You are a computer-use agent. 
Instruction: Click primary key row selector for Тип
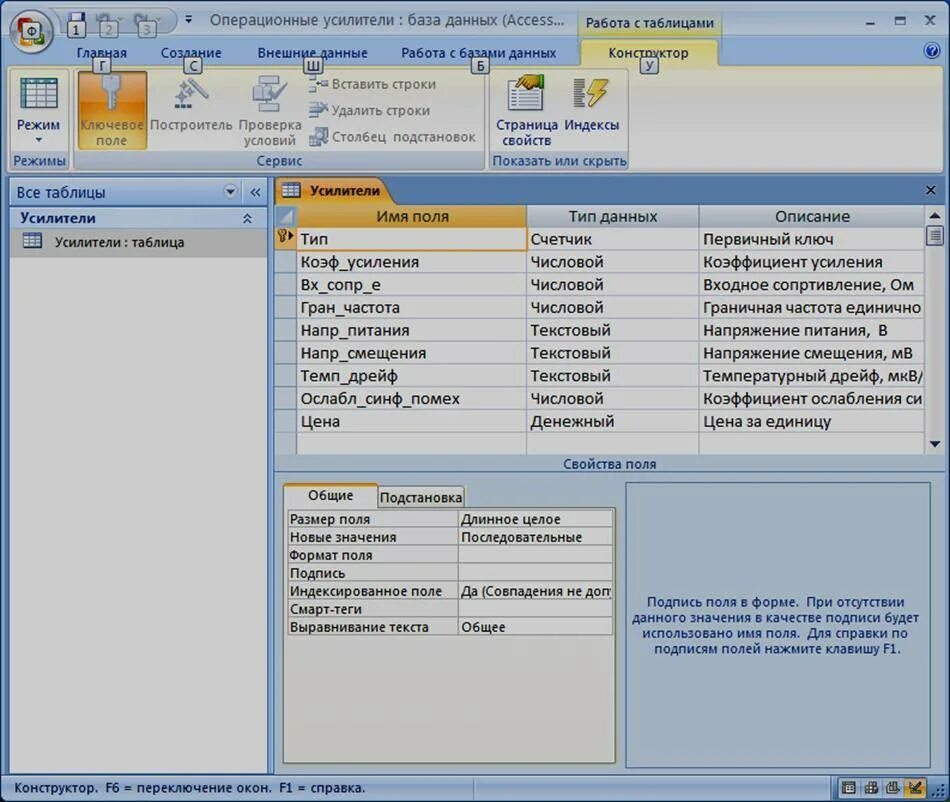[x=285, y=239]
